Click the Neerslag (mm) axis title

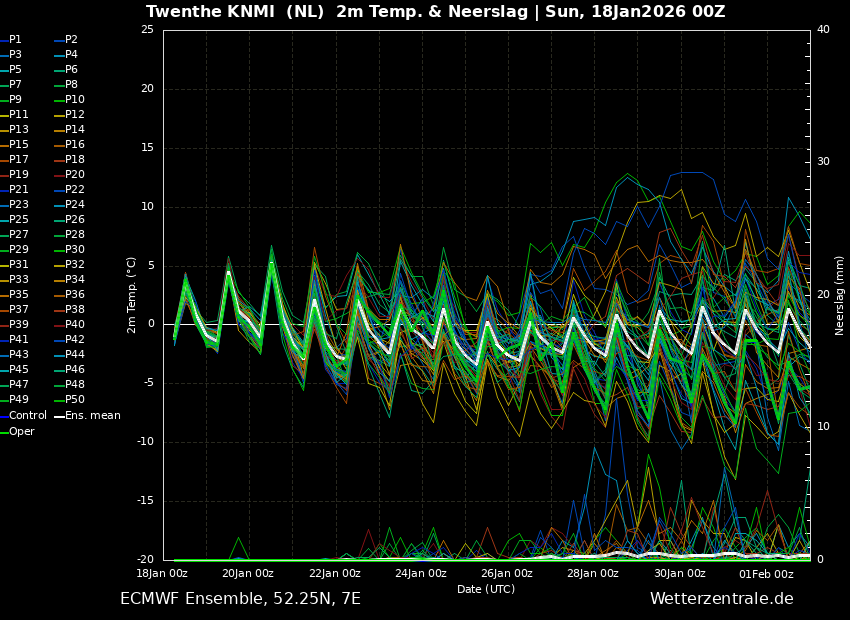coord(840,295)
